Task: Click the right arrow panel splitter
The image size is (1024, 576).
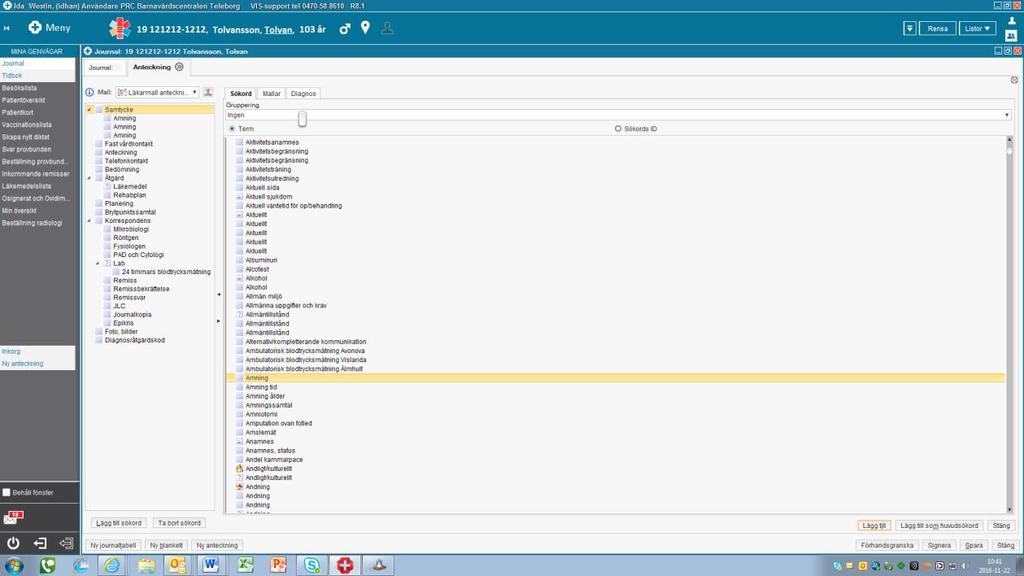Action: pyautogui.click(x=219, y=321)
